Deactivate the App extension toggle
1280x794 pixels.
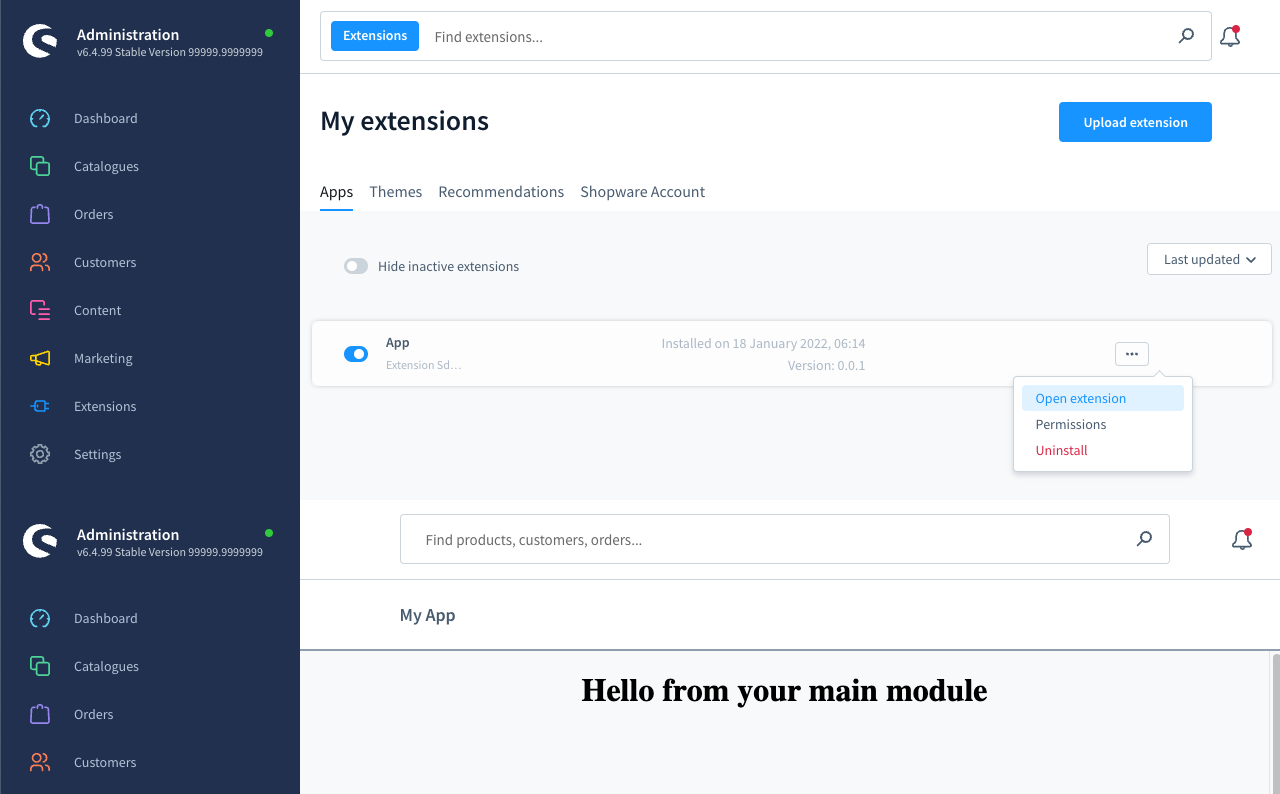click(x=356, y=353)
